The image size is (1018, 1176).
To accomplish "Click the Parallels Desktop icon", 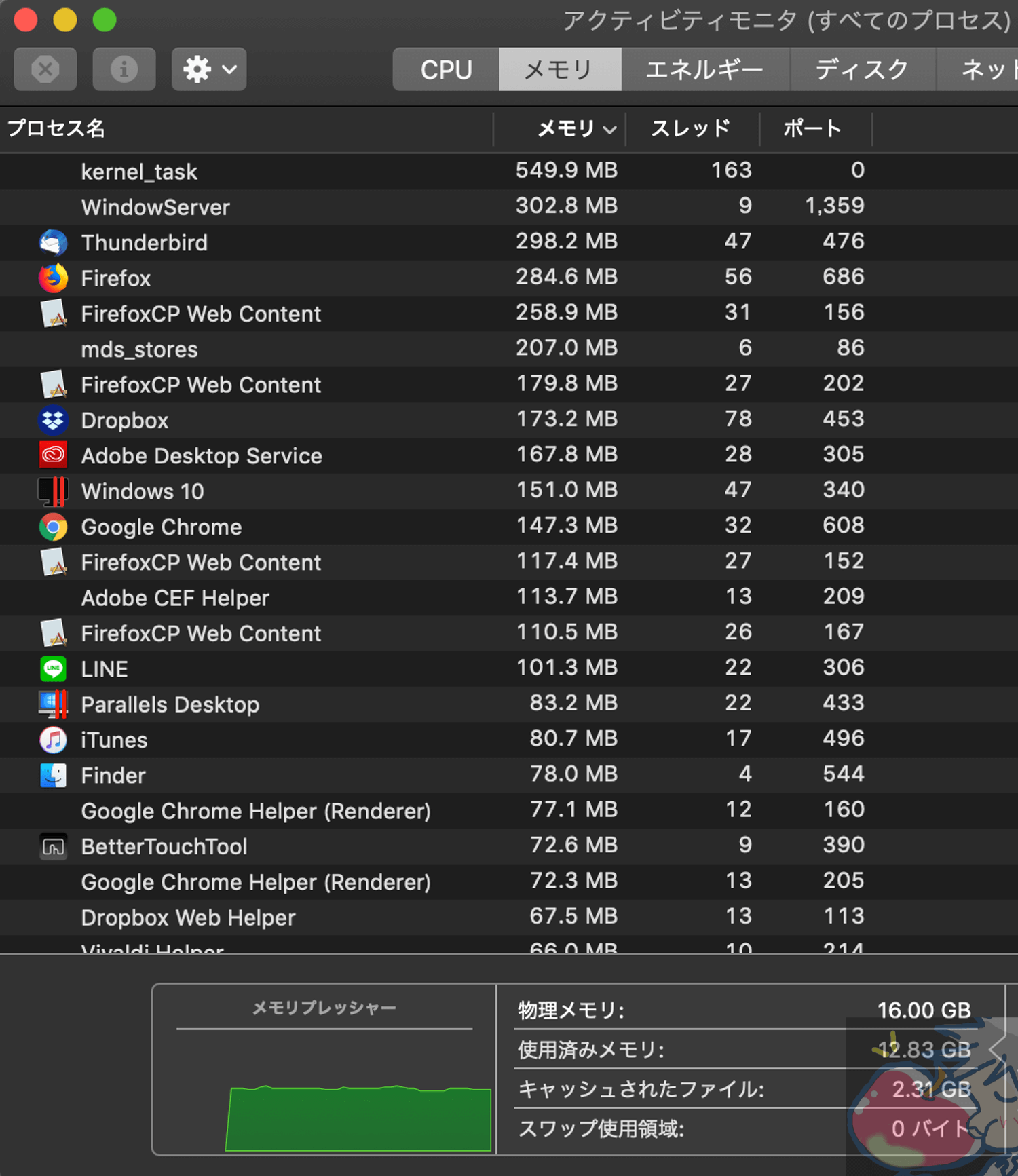I will 53,704.
